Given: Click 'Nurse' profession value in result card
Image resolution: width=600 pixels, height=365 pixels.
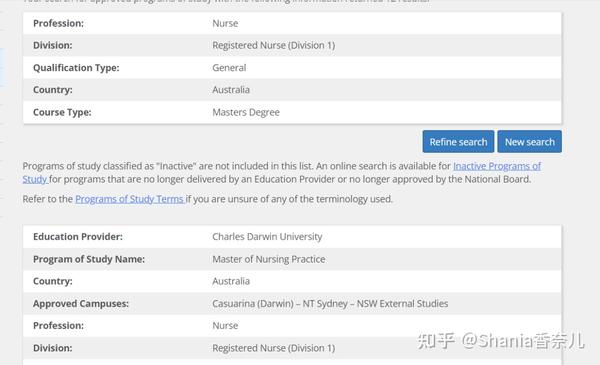Looking at the screenshot, I should pyautogui.click(x=225, y=326).
